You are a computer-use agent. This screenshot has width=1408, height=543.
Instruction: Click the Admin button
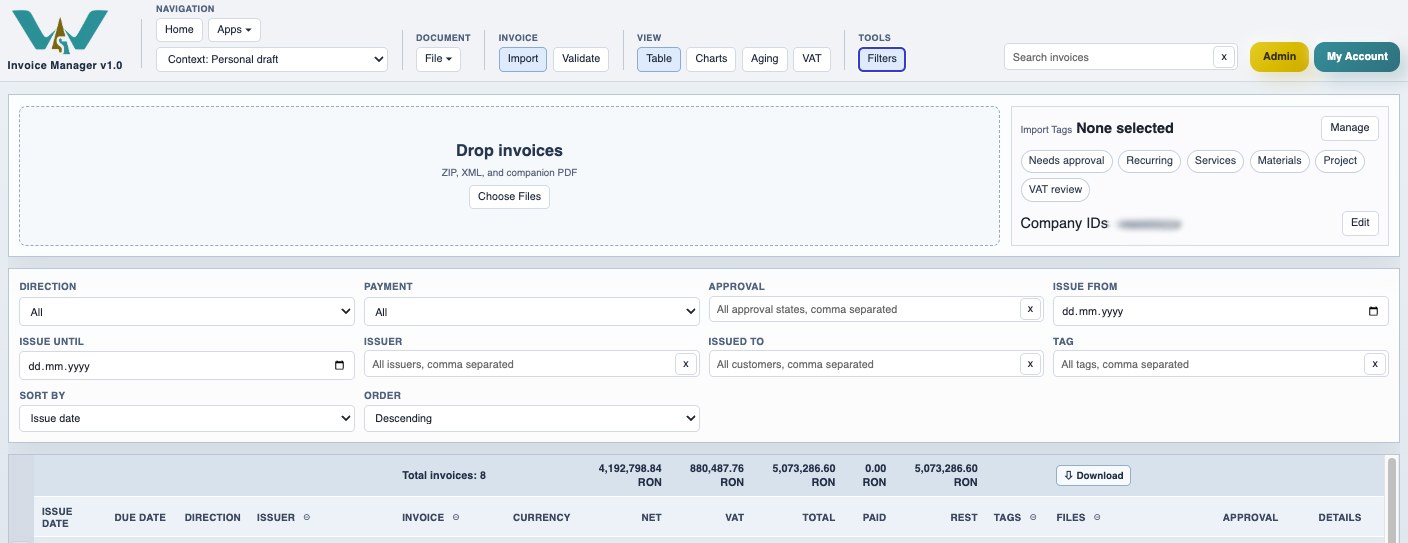coord(1279,57)
